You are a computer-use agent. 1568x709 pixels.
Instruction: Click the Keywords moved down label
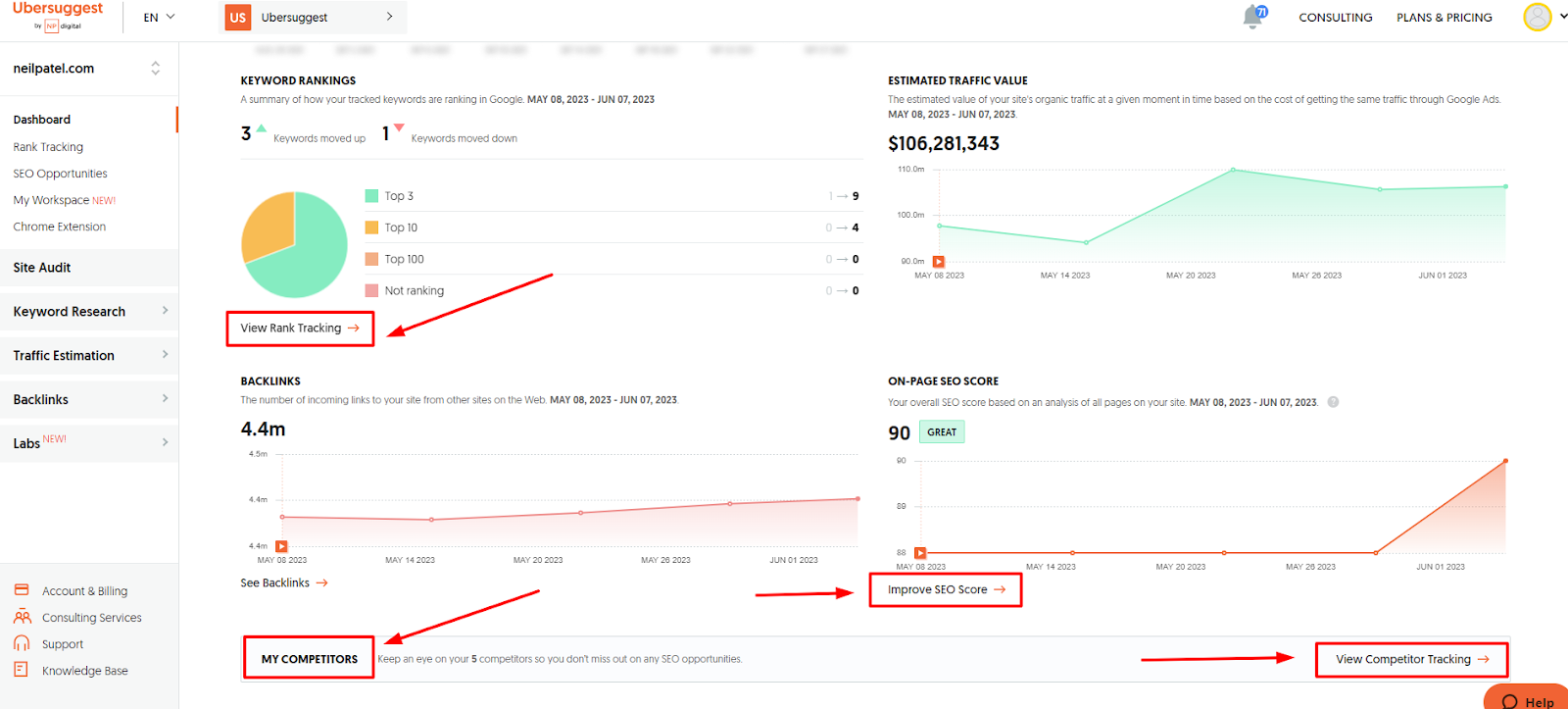click(465, 138)
